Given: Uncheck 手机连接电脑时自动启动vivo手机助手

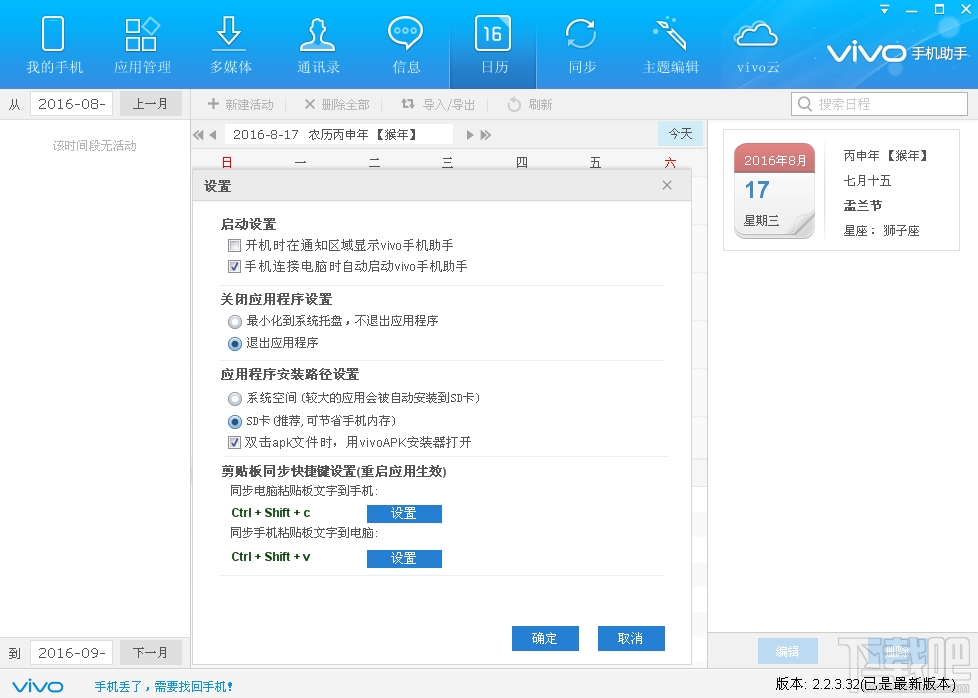Looking at the screenshot, I should pos(235,267).
